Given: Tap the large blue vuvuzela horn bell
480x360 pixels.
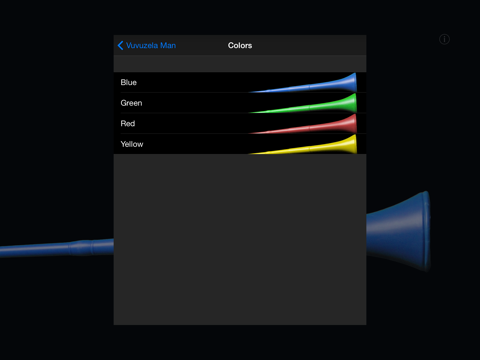Looking at the screenshot, I should (398, 231).
